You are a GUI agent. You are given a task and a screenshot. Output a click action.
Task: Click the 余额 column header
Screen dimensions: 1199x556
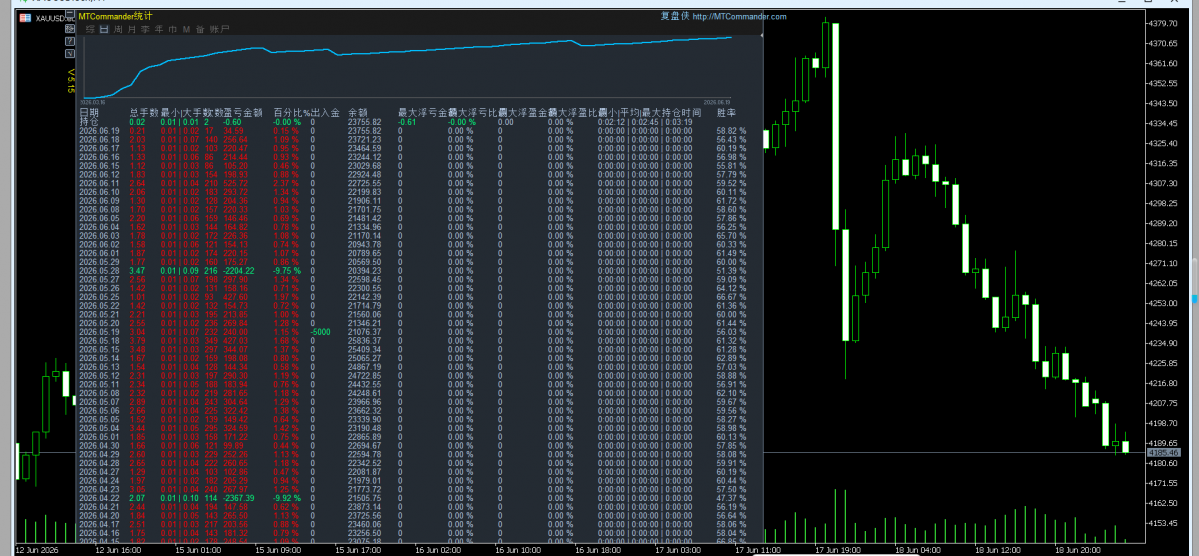pyautogui.click(x=358, y=112)
